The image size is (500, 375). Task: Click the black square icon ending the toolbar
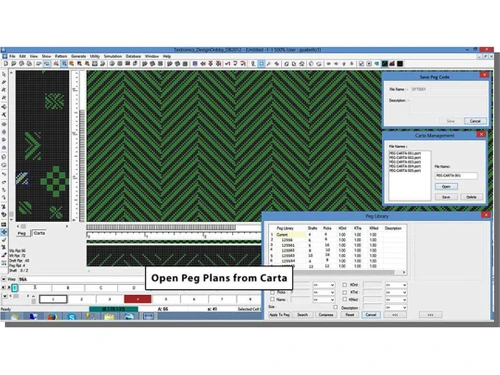(400, 64)
